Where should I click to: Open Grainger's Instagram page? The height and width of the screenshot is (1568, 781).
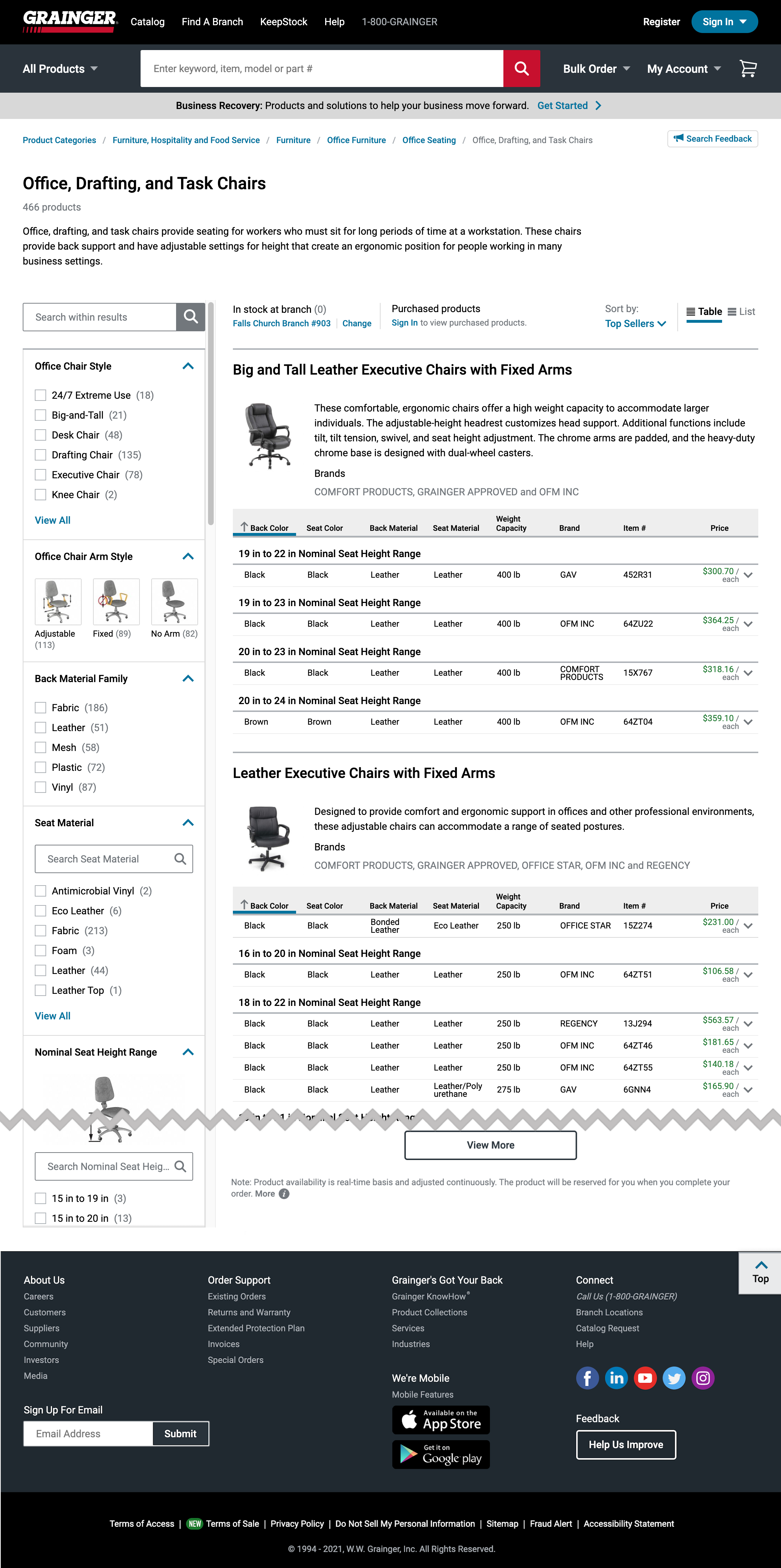703,1377
